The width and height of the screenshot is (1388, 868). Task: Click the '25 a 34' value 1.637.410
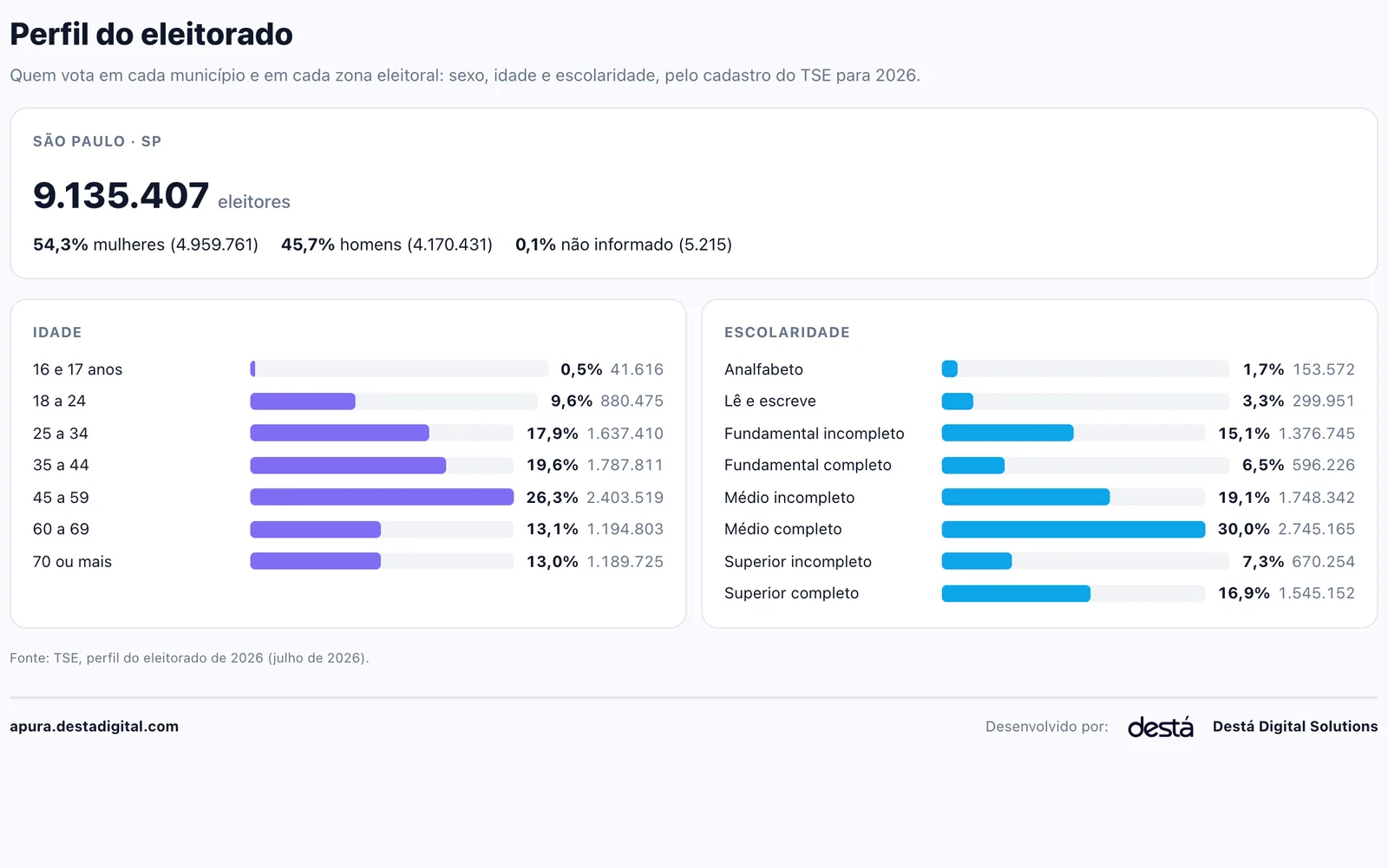(x=625, y=434)
